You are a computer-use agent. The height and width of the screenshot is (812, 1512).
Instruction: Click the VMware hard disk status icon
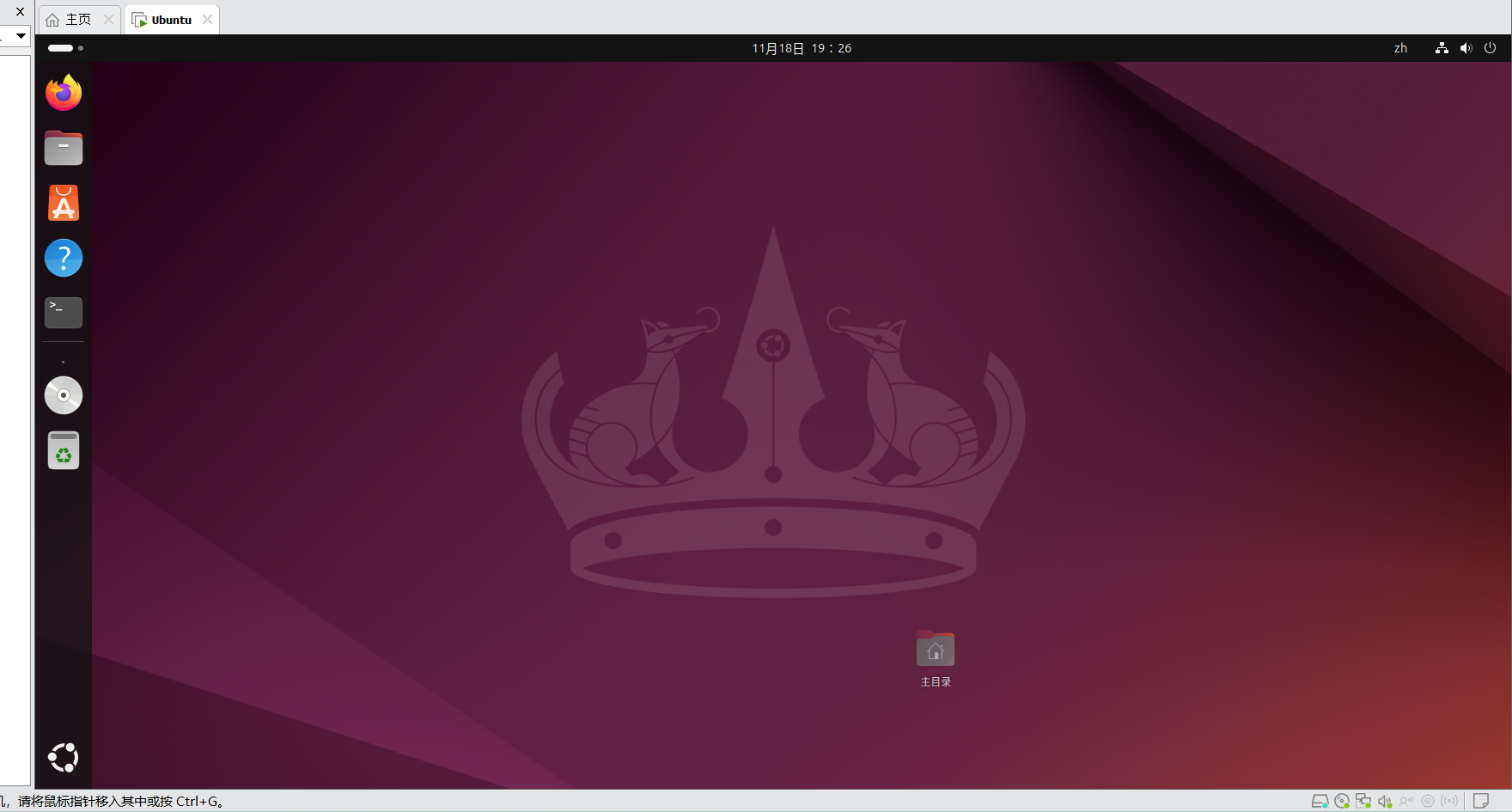coord(1320,801)
